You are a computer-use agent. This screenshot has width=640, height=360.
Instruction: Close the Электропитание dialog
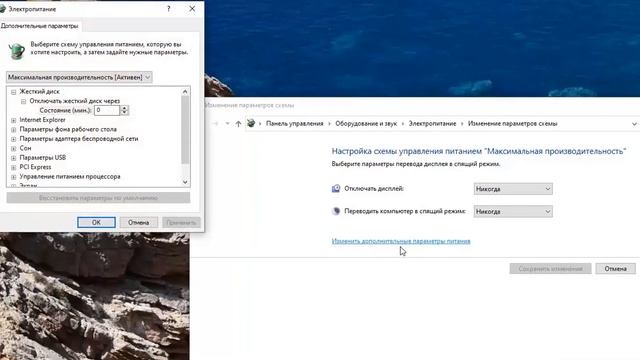pos(192,9)
